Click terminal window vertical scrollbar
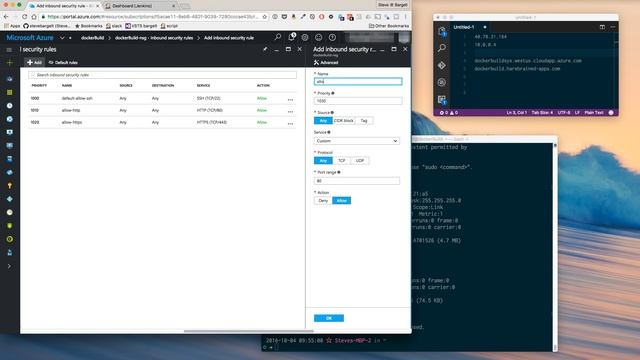The image size is (640, 360). (555, 247)
